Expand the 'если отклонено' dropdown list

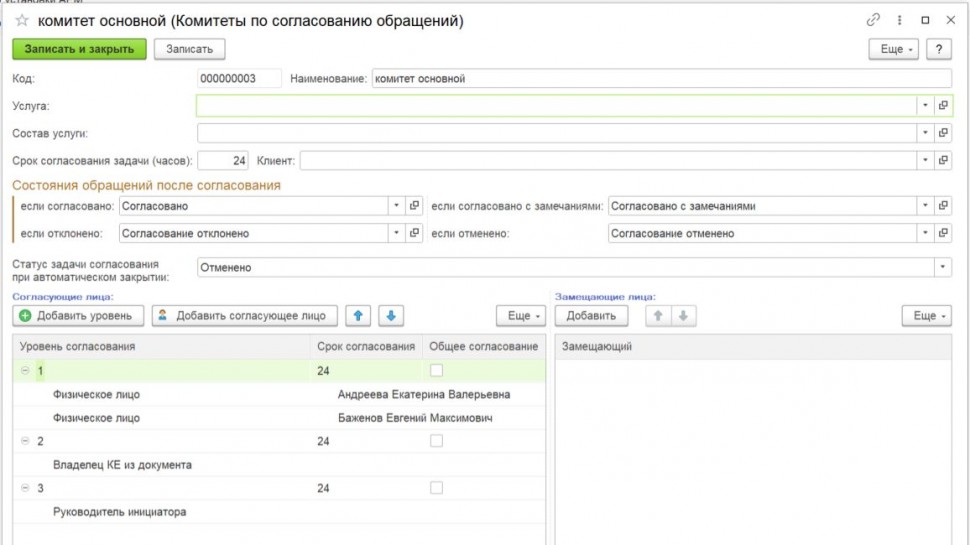396,233
